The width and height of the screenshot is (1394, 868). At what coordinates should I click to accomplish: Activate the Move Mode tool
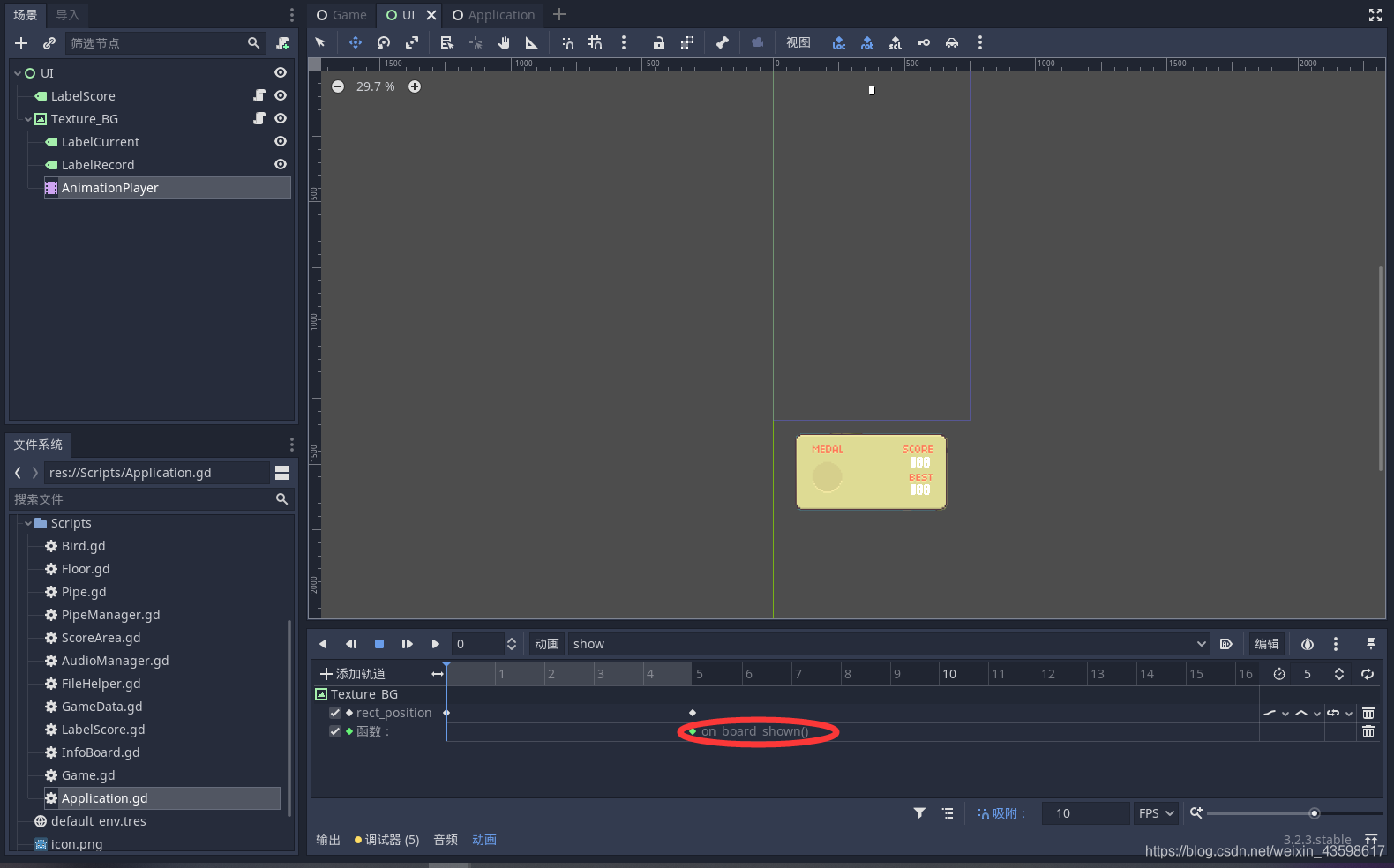tap(355, 42)
